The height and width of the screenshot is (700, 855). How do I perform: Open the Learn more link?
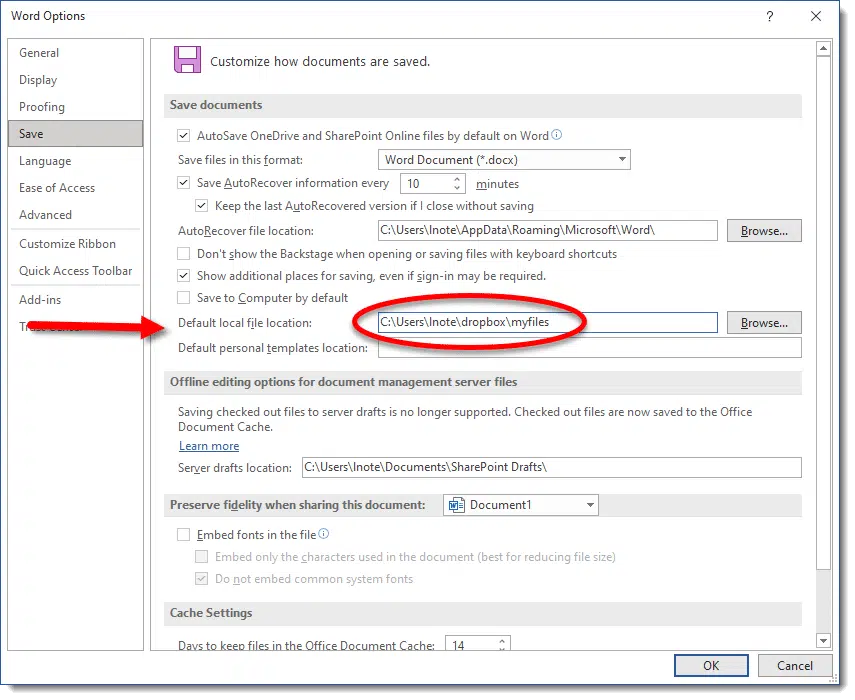pyautogui.click(x=209, y=446)
